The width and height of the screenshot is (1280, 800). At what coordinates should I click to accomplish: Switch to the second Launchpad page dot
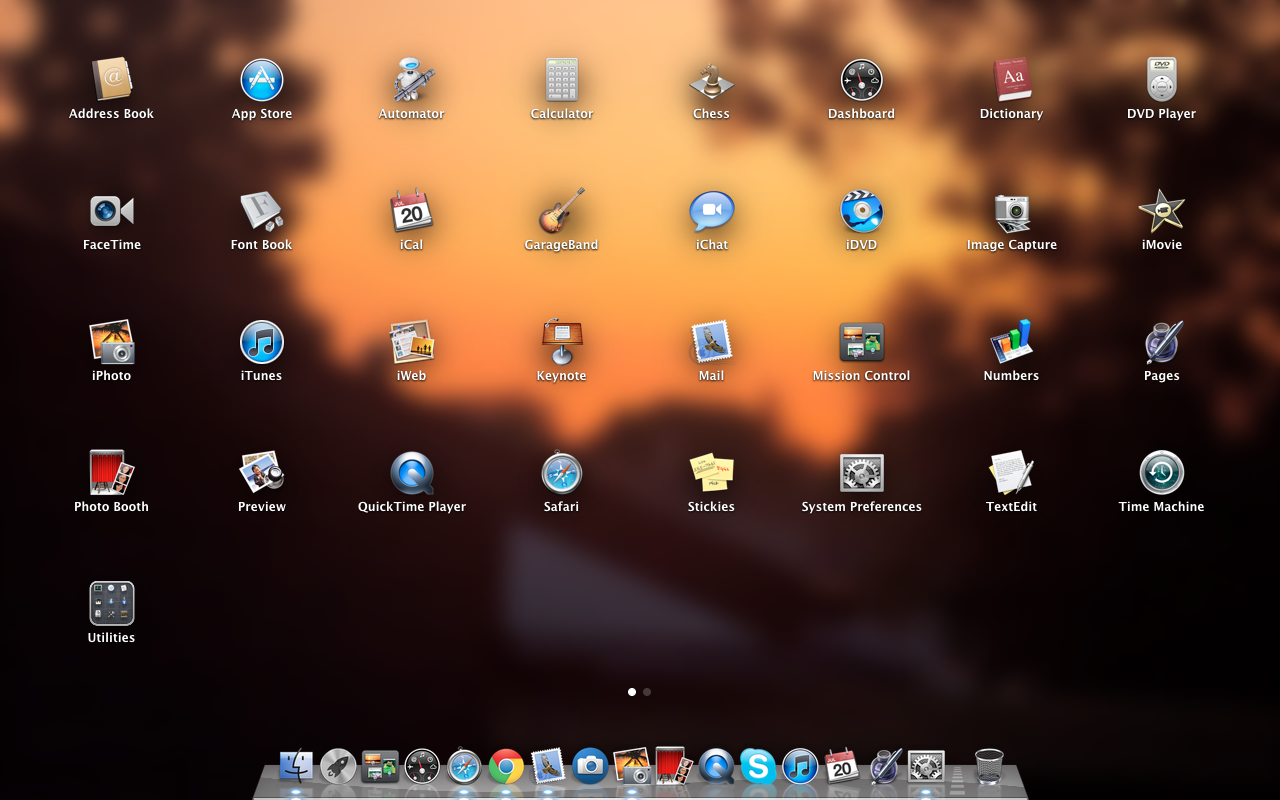(x=647, y=692)
